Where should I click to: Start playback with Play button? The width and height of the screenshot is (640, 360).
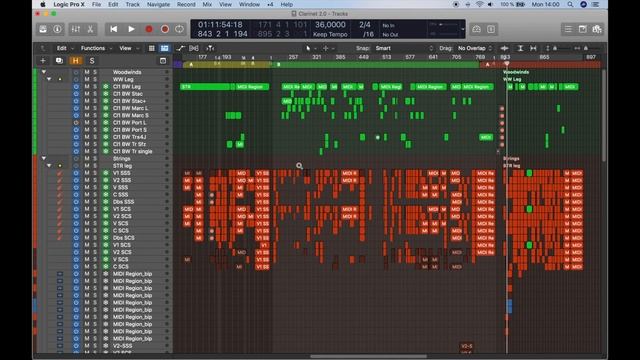pos(131,29)
